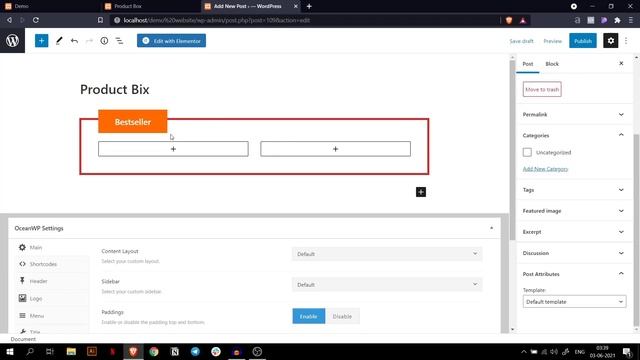Click the editor vertical scrollbar
The height and width of the screenshot is (360, 640).
pos(512,150)
